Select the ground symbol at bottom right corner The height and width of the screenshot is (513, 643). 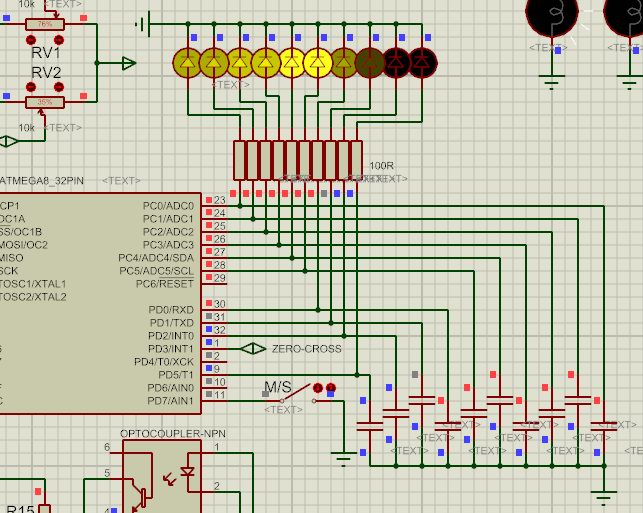pos(602,492)
